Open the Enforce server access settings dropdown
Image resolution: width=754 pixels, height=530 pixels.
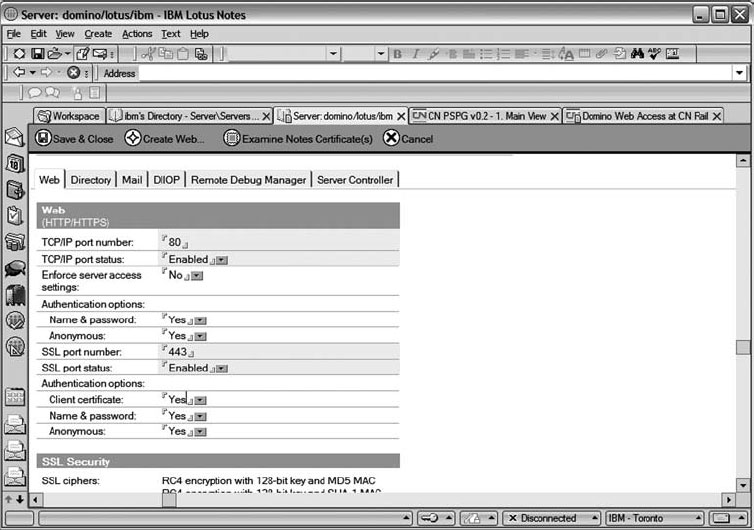(x=197, y=276)
